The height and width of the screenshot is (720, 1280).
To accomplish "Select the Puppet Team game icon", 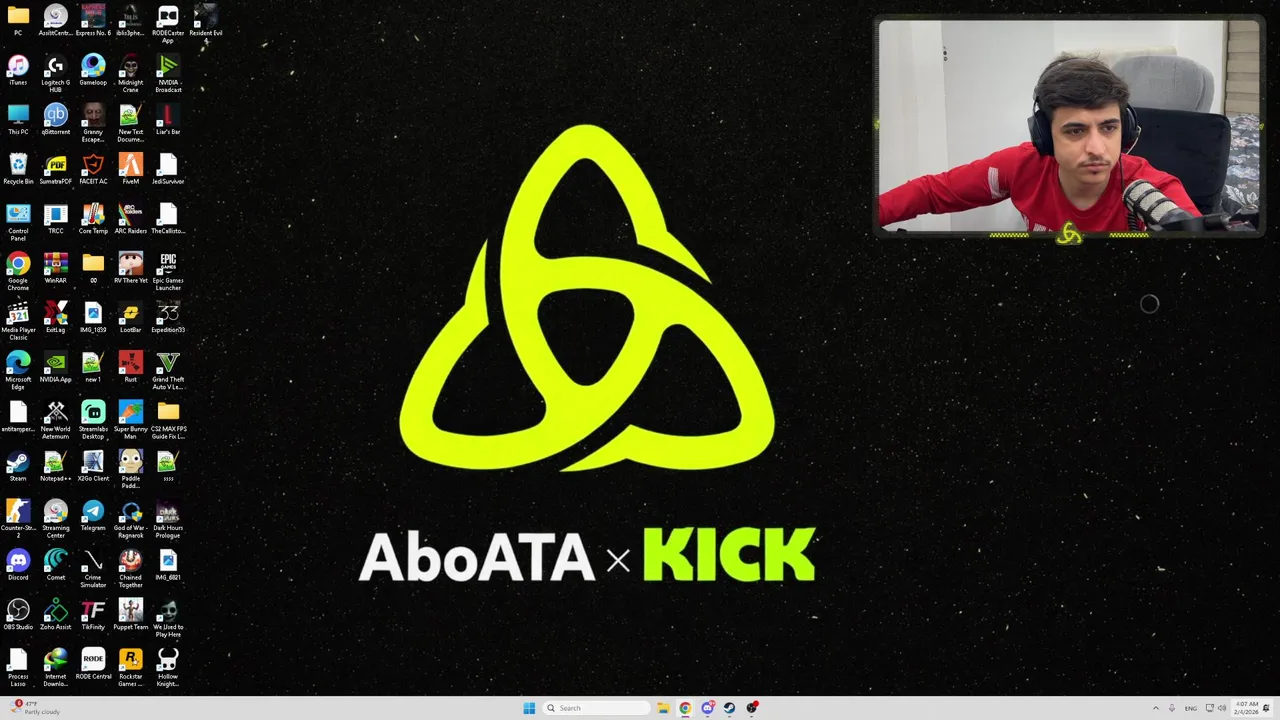I will point(130,615).
